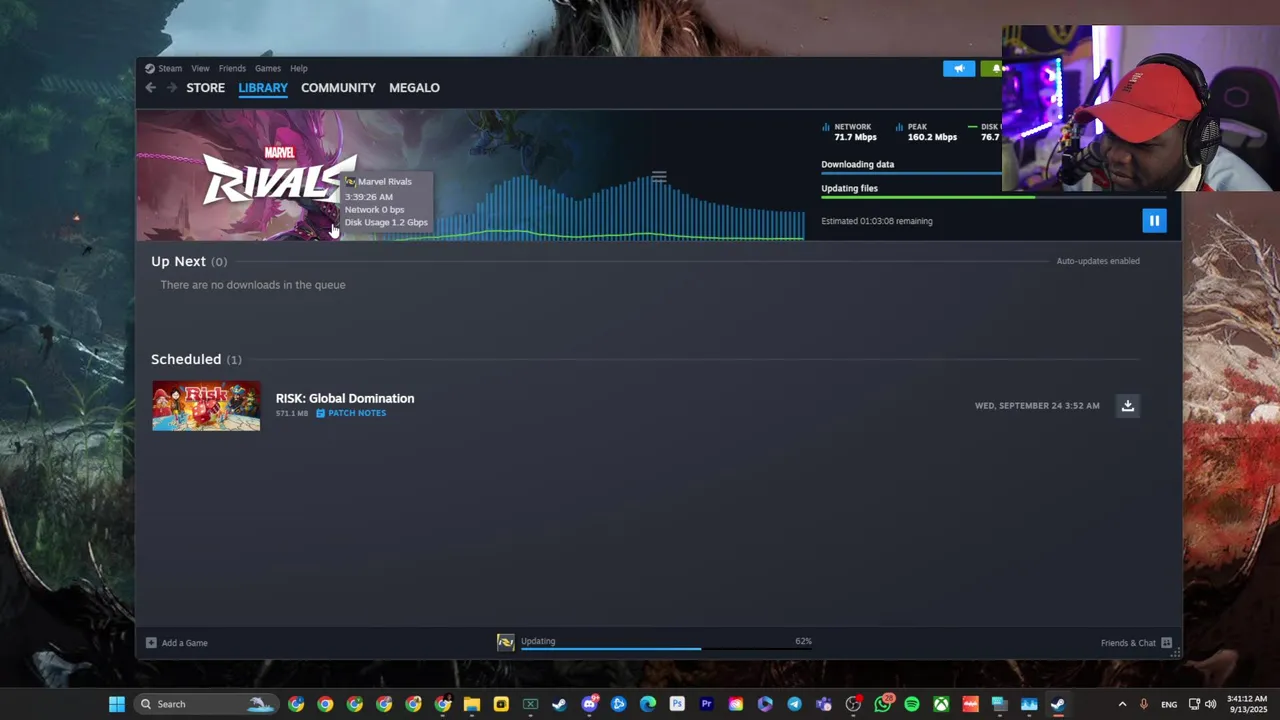Click the Steam logo in title bar
1280x720 pixels.
[x=149, y=68]
